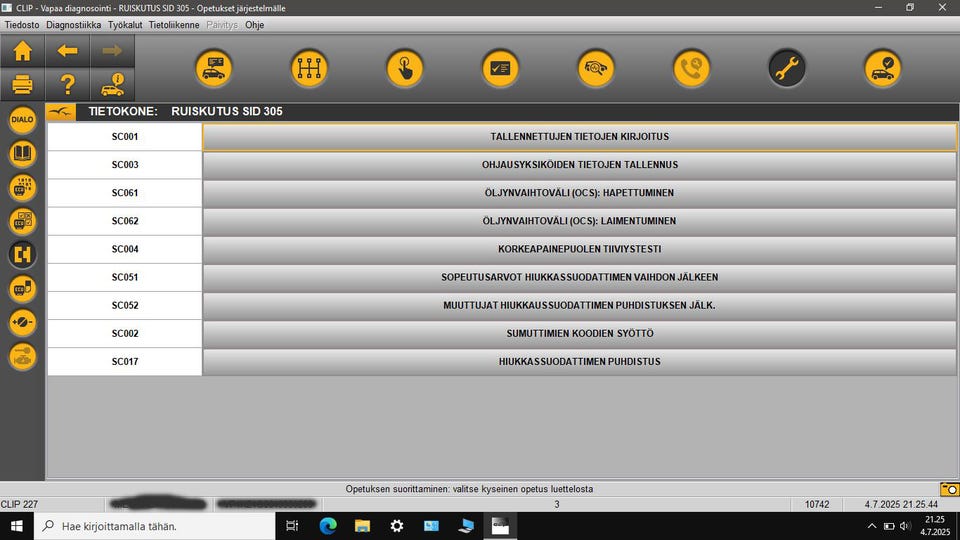Open the car magnifier diagnostic icon
This screenshot has height=540, width=960.
pyautogui.click(x=596, y=68)
